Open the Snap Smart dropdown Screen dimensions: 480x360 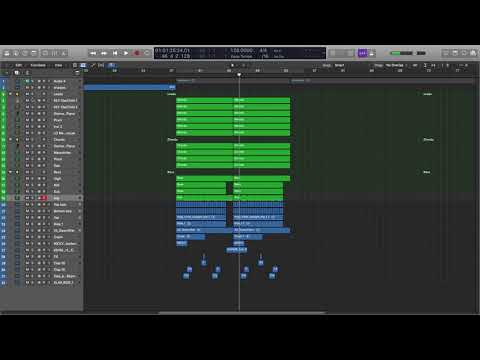tap(339, 65)
